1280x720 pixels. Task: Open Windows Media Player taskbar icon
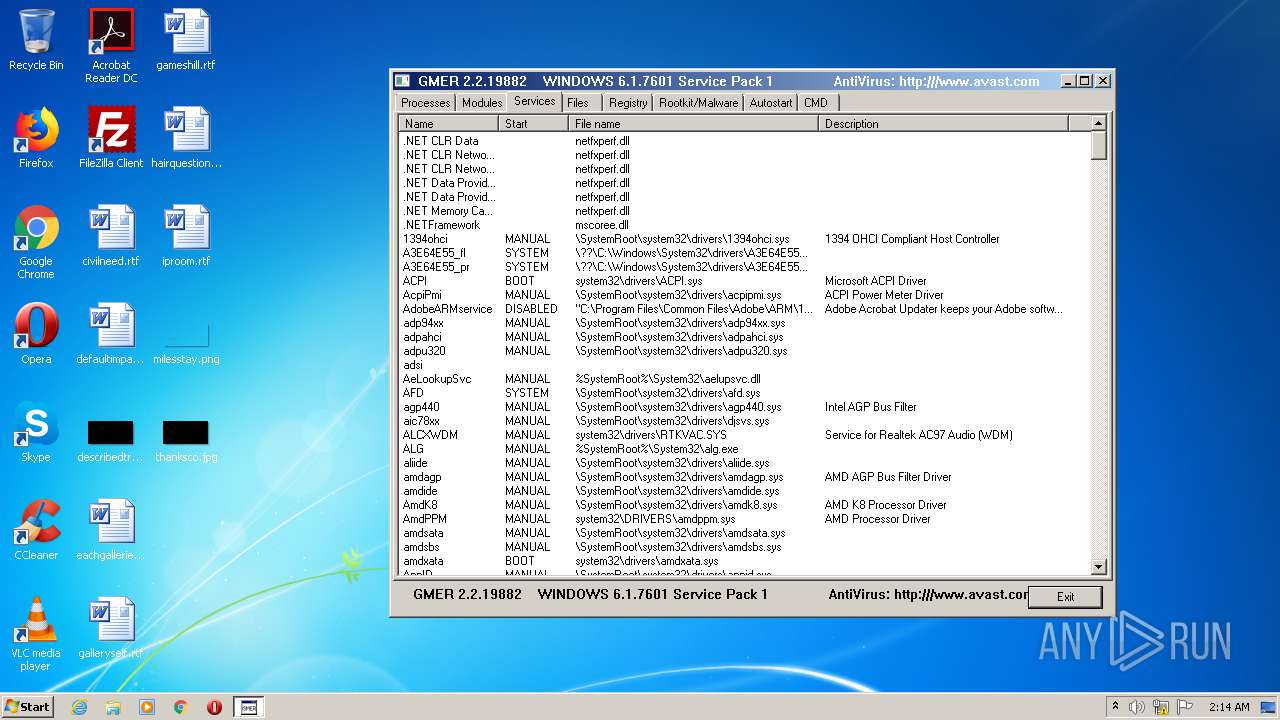tap(147, 707)
